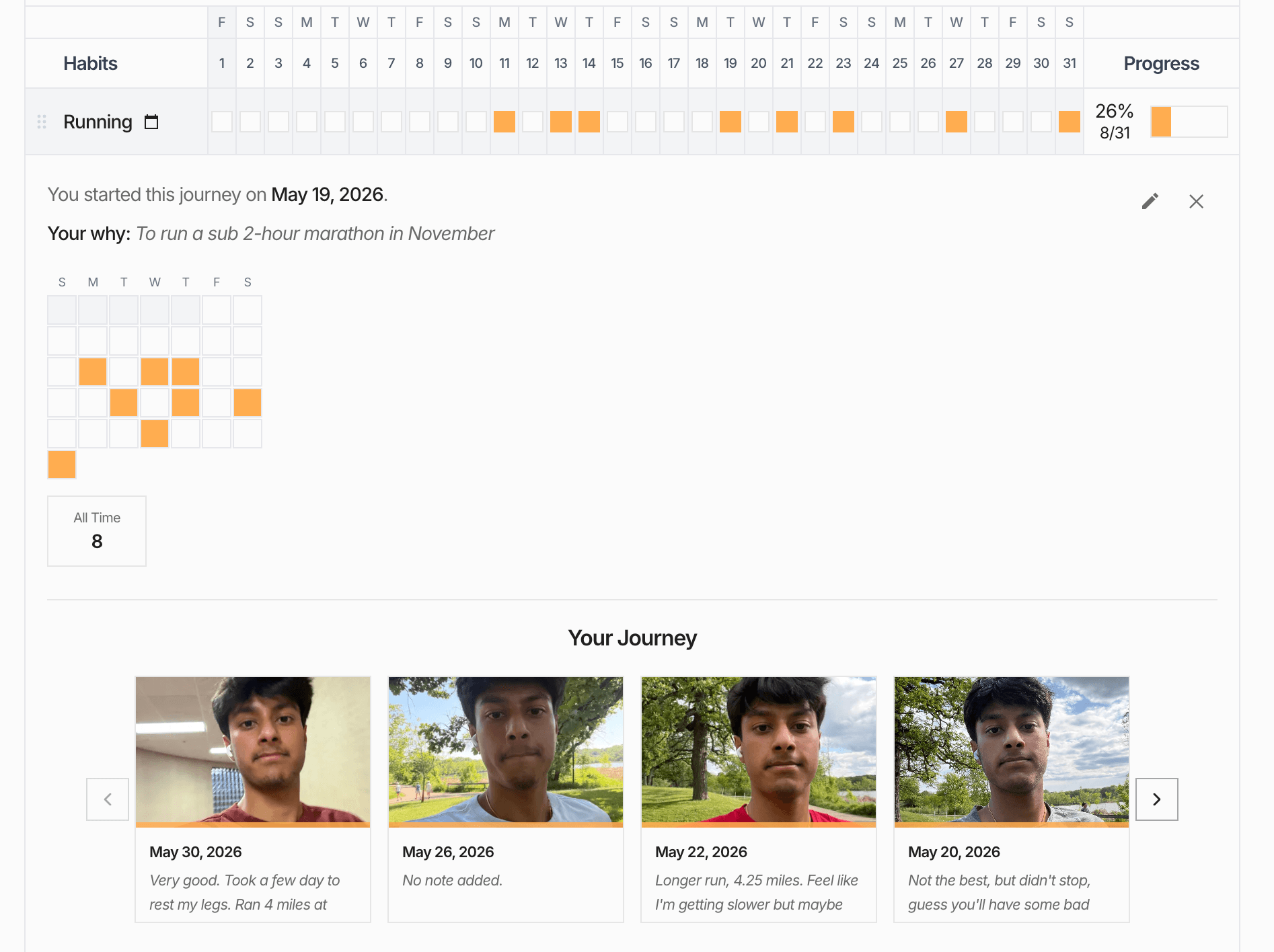Uncheck Running on day 23
Viewport: 1274px width, 952px height.
(x=844, y=122)
